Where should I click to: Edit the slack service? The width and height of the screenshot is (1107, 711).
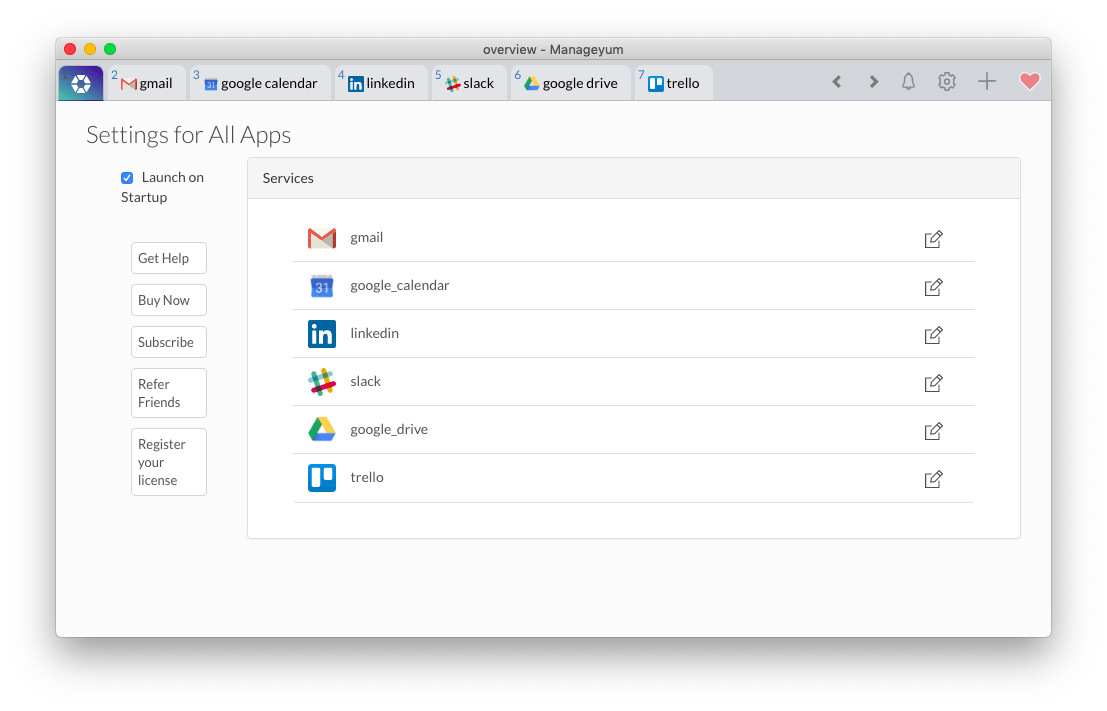pos(933,383)
